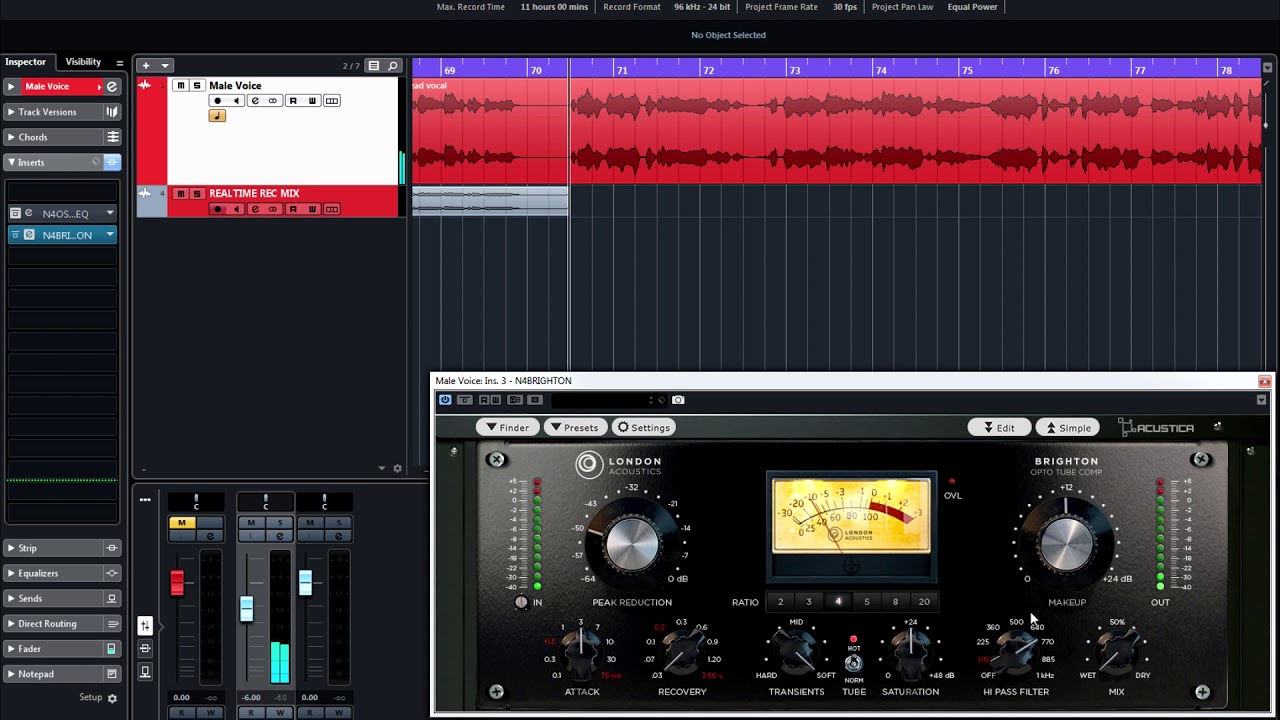Screen dimensions: 1280x720
Task: Click the Attack knob
Action: tap(581, 651)
